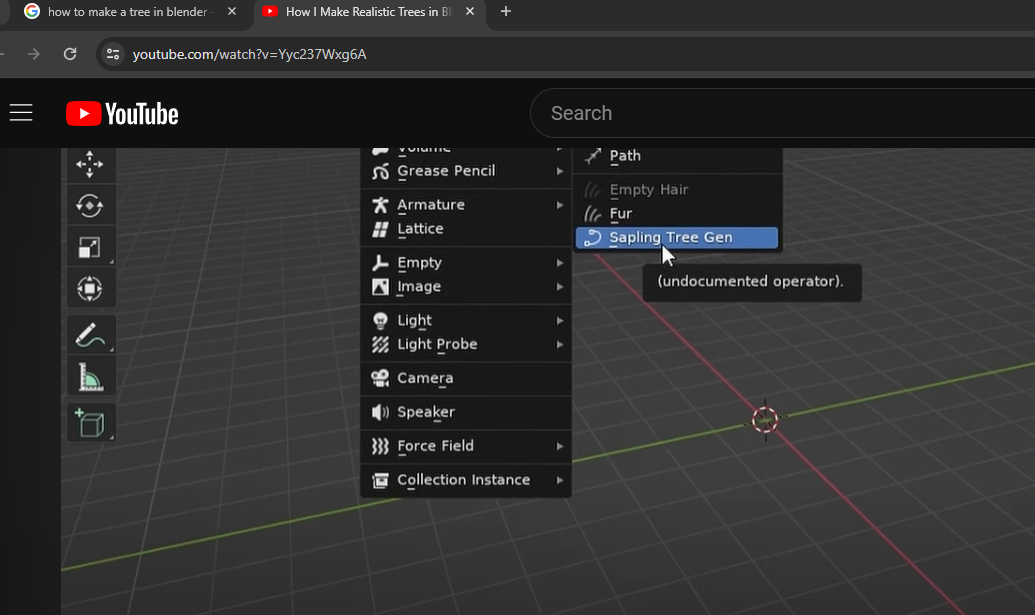Close the YouTube video tab
The width and height of the screenshot is (1035, 615).
tap(470, 11)
